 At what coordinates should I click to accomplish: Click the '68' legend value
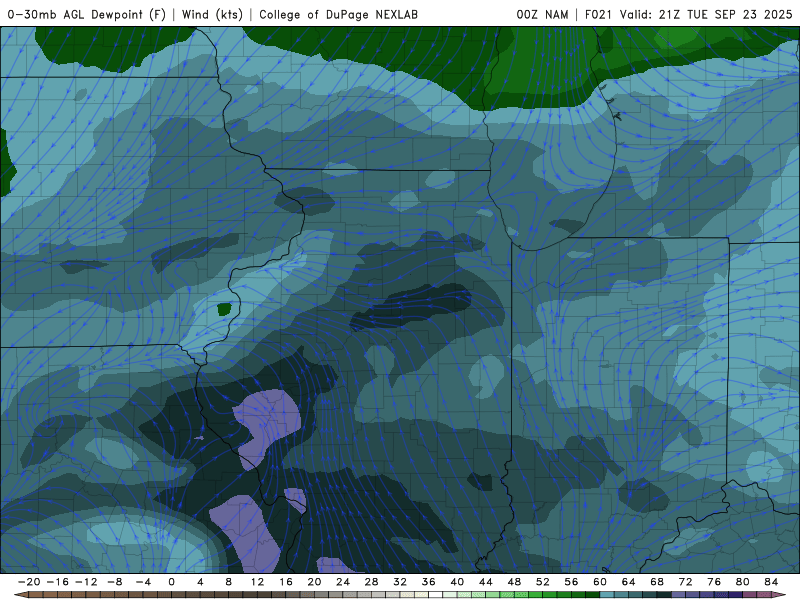point(657,582)
